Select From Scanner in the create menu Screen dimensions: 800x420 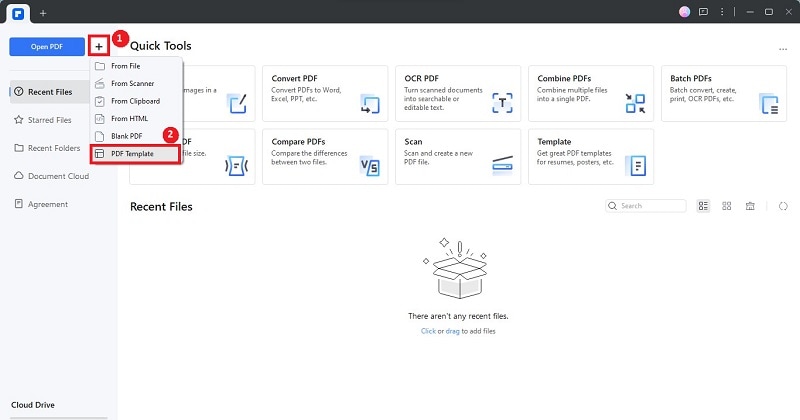132,83
